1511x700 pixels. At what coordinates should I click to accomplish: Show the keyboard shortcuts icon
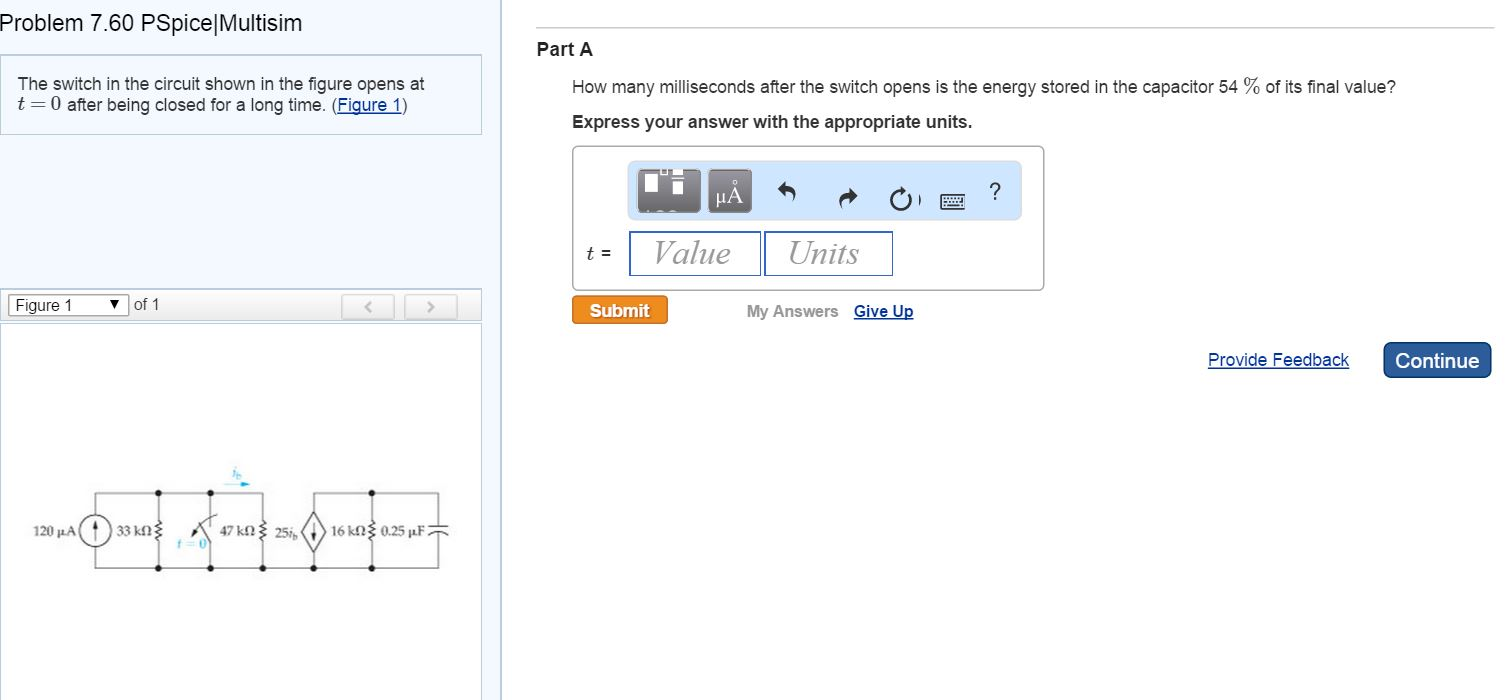(952, 202)
